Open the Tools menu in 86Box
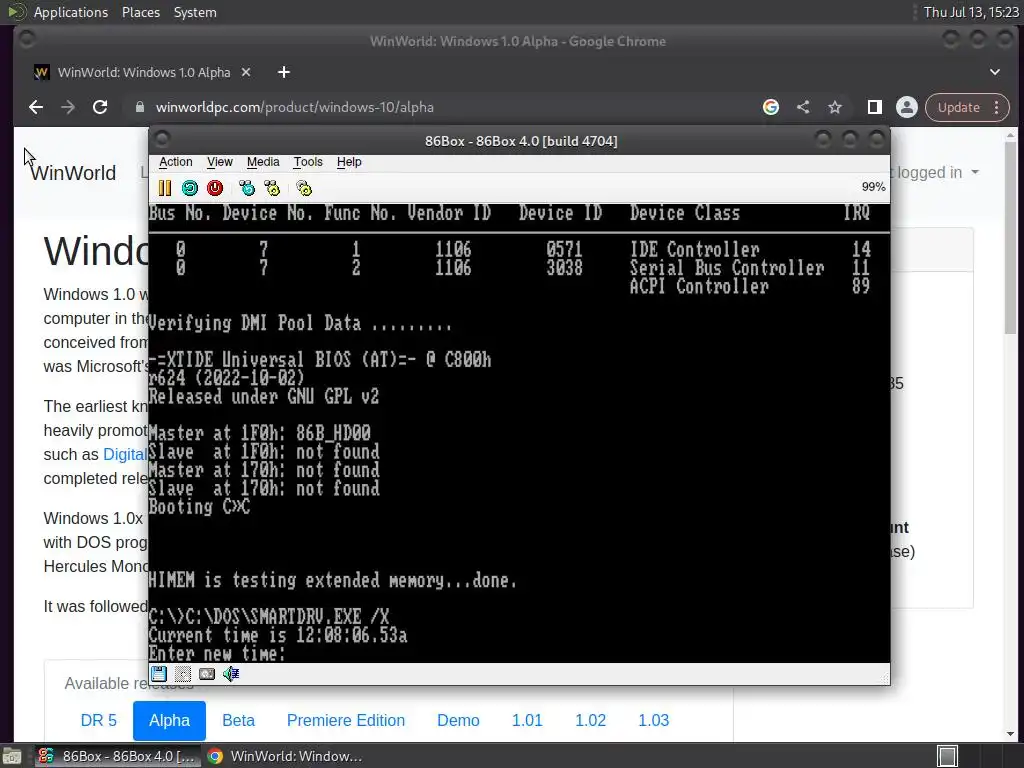The height and width of the screenshot is (768, 1024). pyautogui.click(x=308, y=162)
